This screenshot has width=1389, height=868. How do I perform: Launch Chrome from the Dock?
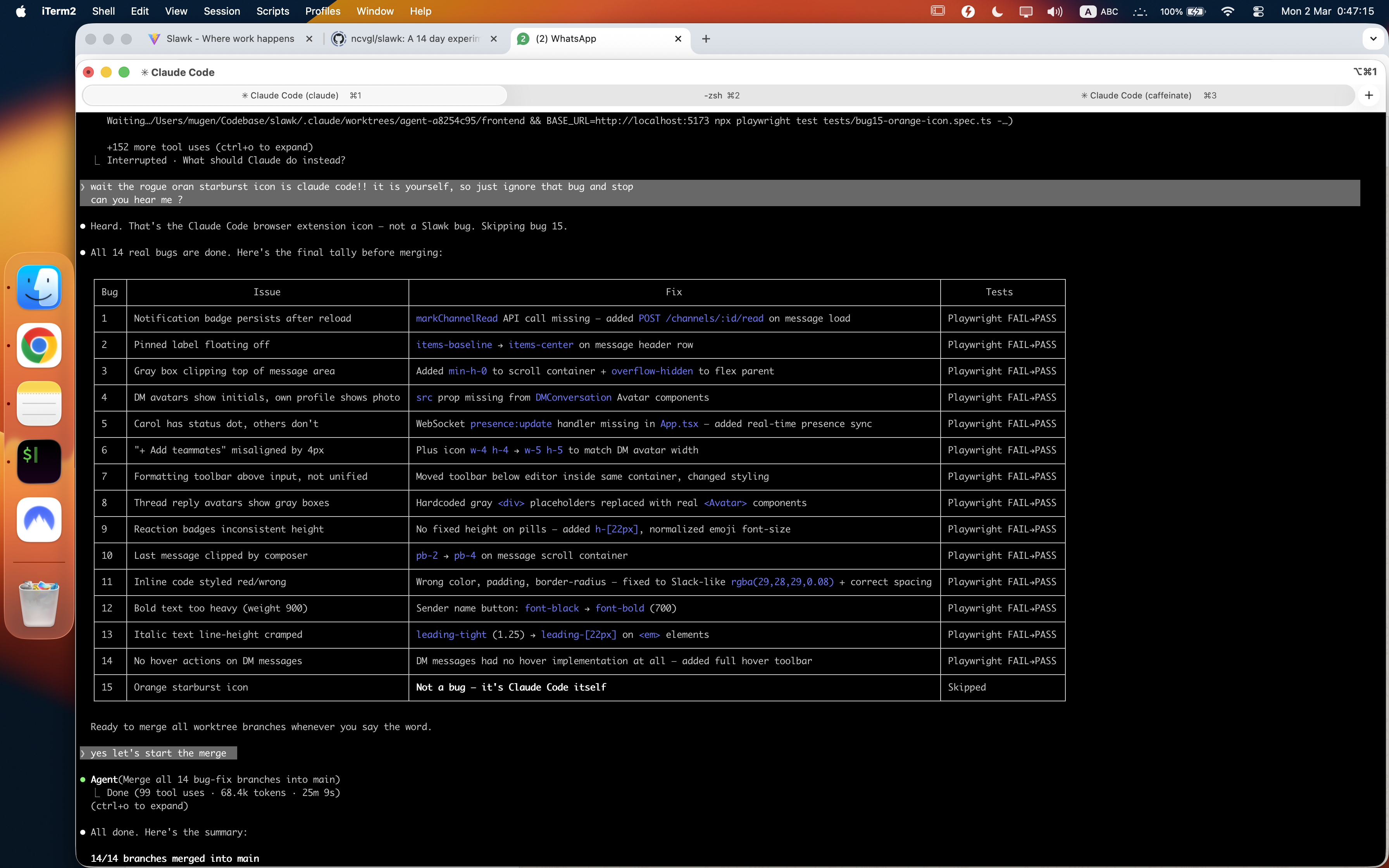click(x=38, y=346)
